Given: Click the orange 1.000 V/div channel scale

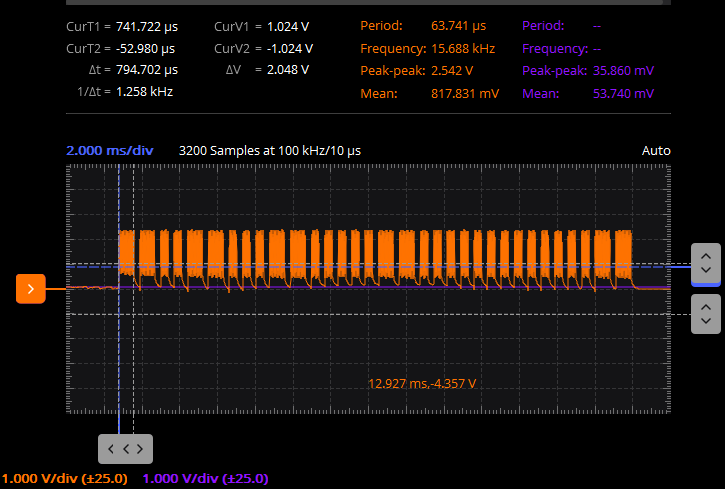Looking at the screenshot, I should tap(64, 478).
